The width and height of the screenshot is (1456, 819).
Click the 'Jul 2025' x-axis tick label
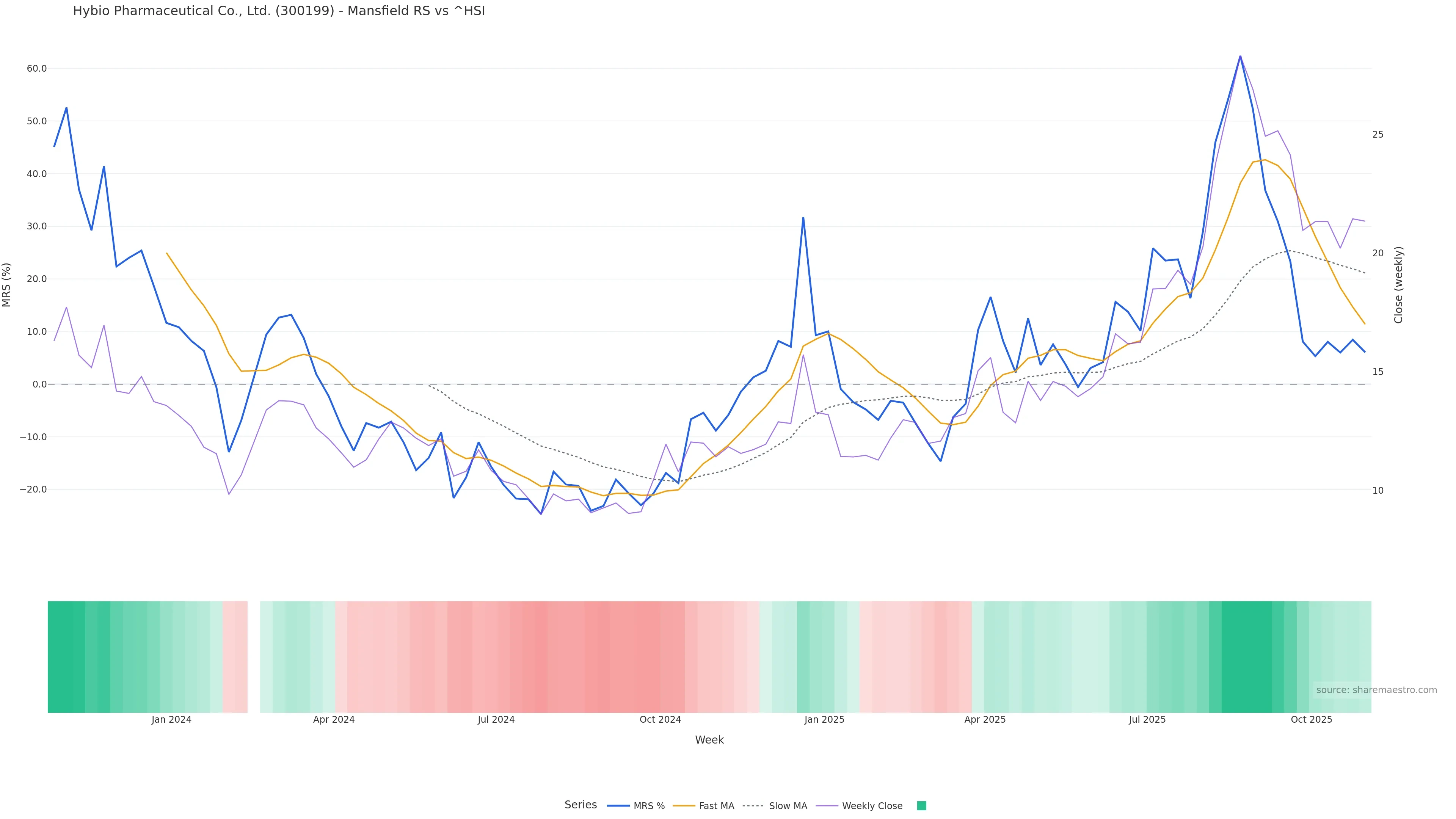tap(1147, 720)
